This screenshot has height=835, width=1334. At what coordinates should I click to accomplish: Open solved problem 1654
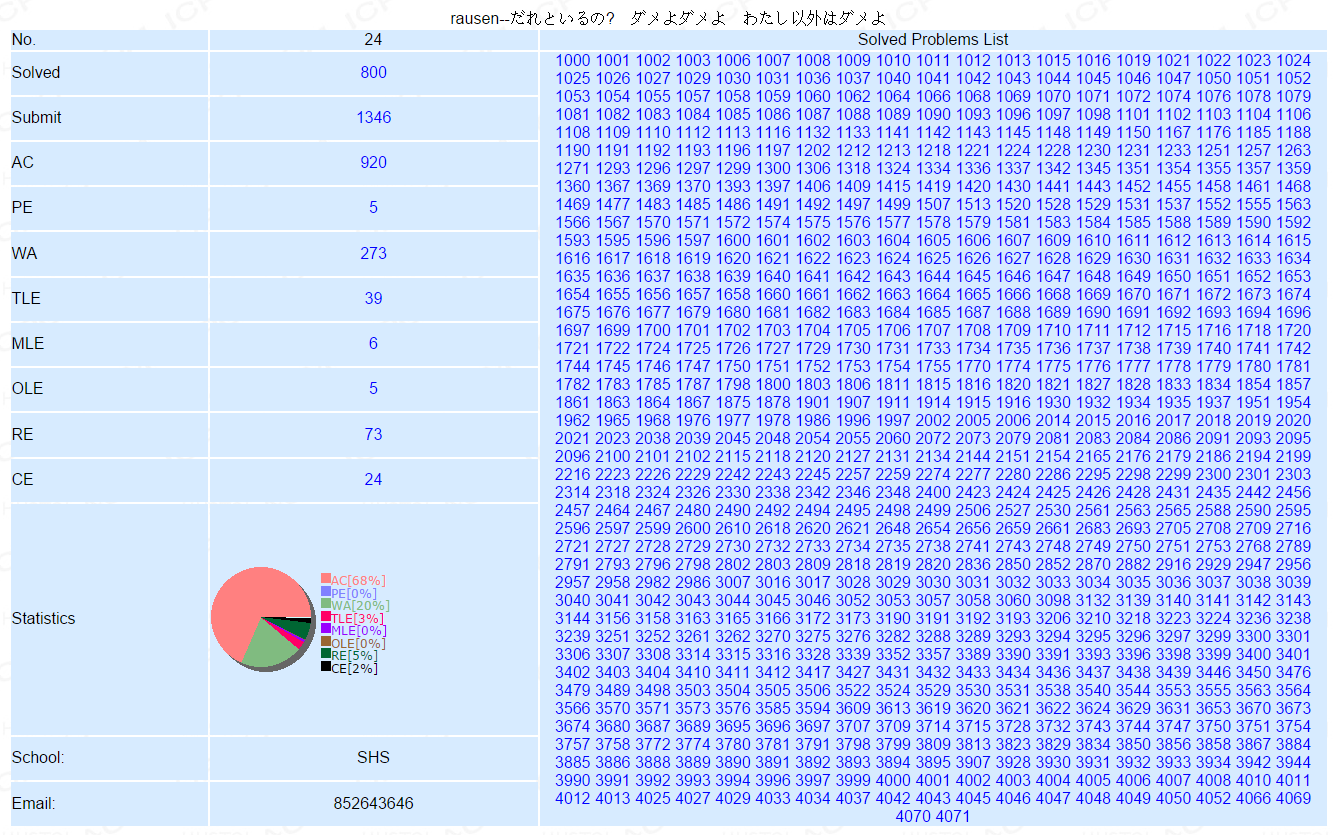coord(573,294)
